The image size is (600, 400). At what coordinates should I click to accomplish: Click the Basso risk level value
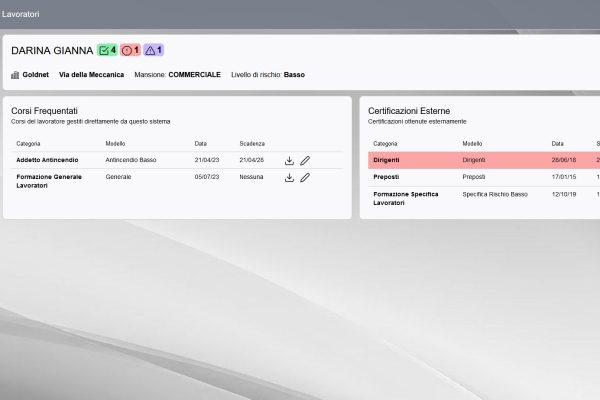pos(294,75)
